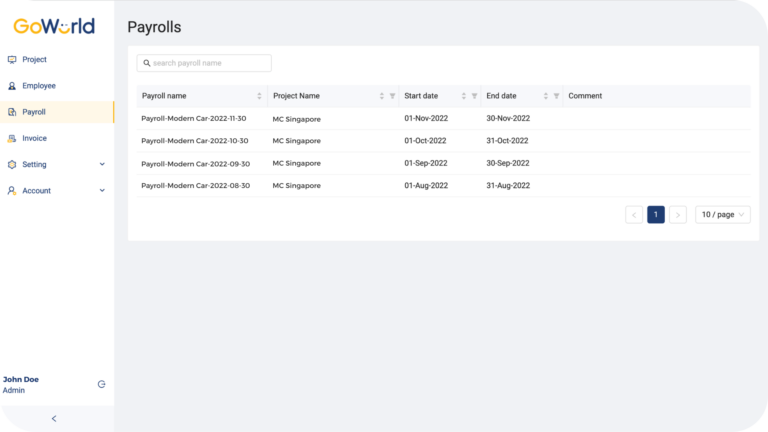Viewport: 768px width, 432px height.
Task: Click the End date filter icon
Action: point(556,96)
